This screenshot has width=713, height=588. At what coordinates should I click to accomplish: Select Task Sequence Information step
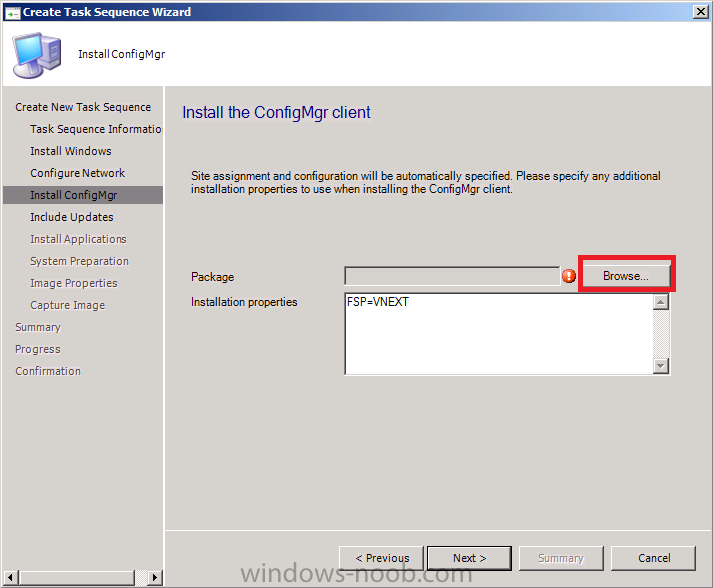96,129
